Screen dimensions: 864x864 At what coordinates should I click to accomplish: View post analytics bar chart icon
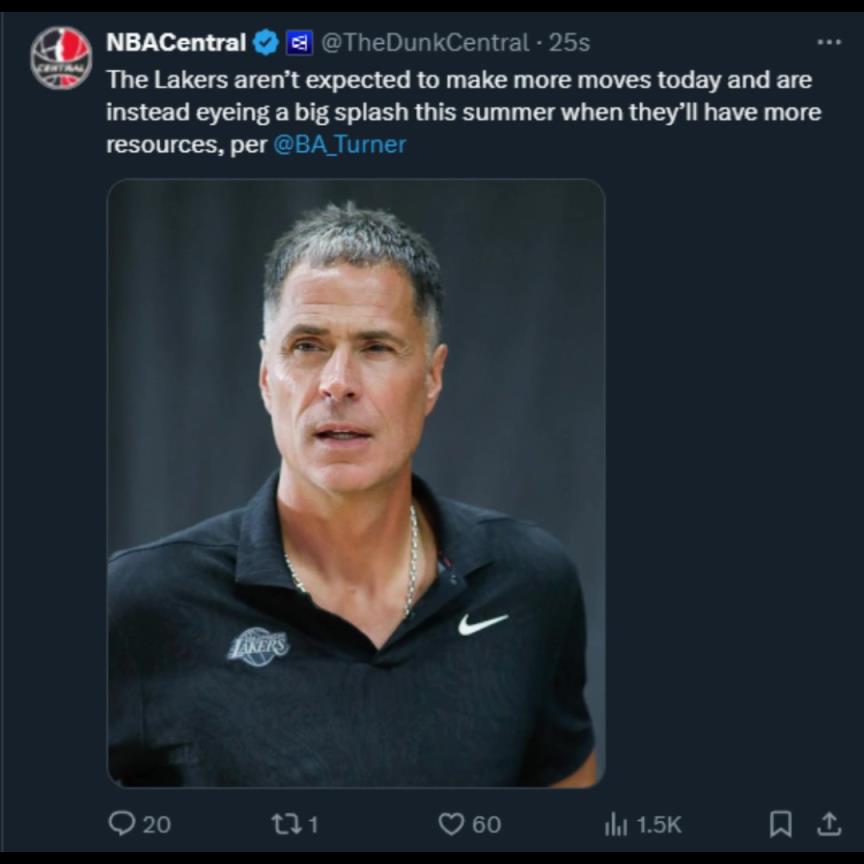pyautogui.click(x=615, y=823)
